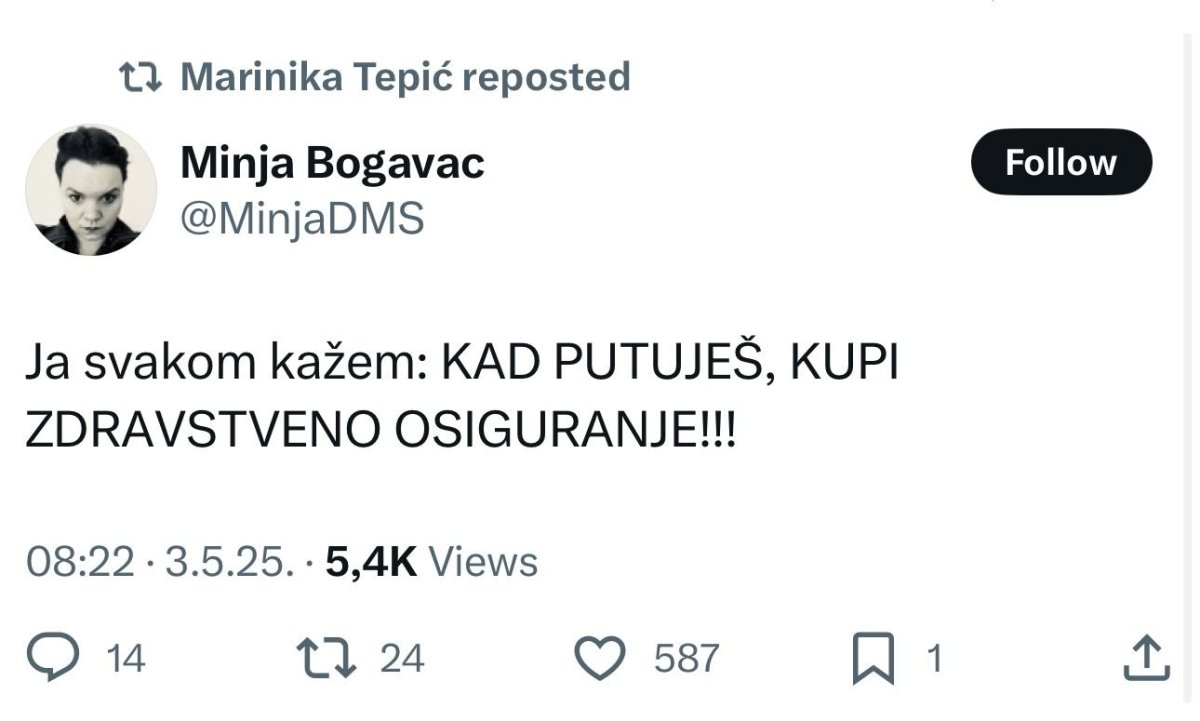This screenshot has width=1200, height=721.
Task: Click the small repost icon beside Marinika Tepić
Action: point(141,77)
